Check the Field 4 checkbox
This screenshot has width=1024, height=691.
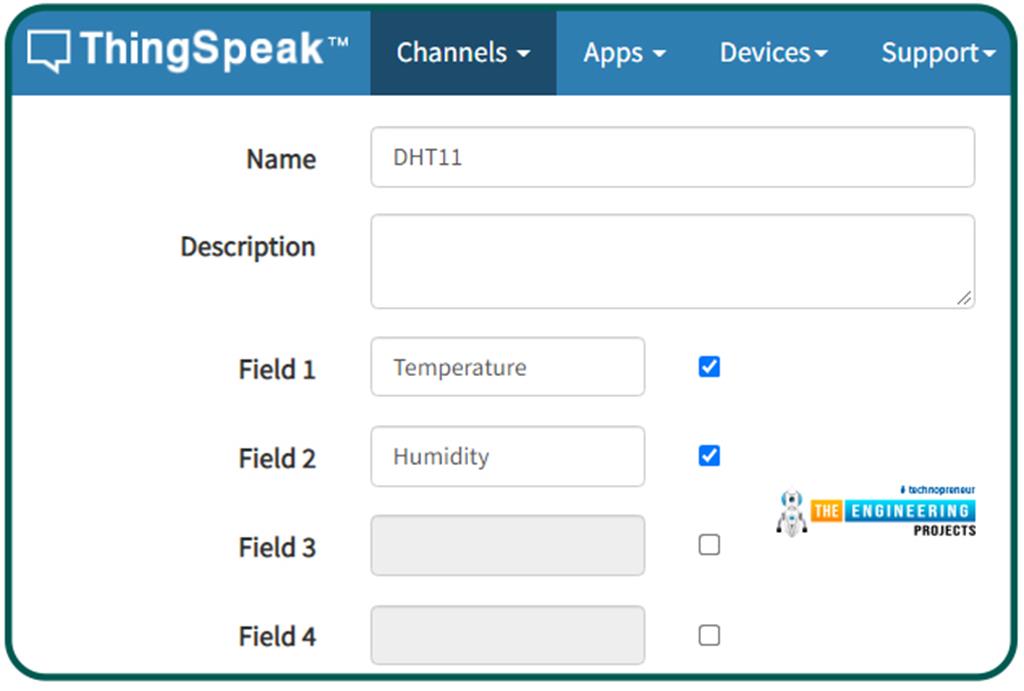tap(709, 634)
